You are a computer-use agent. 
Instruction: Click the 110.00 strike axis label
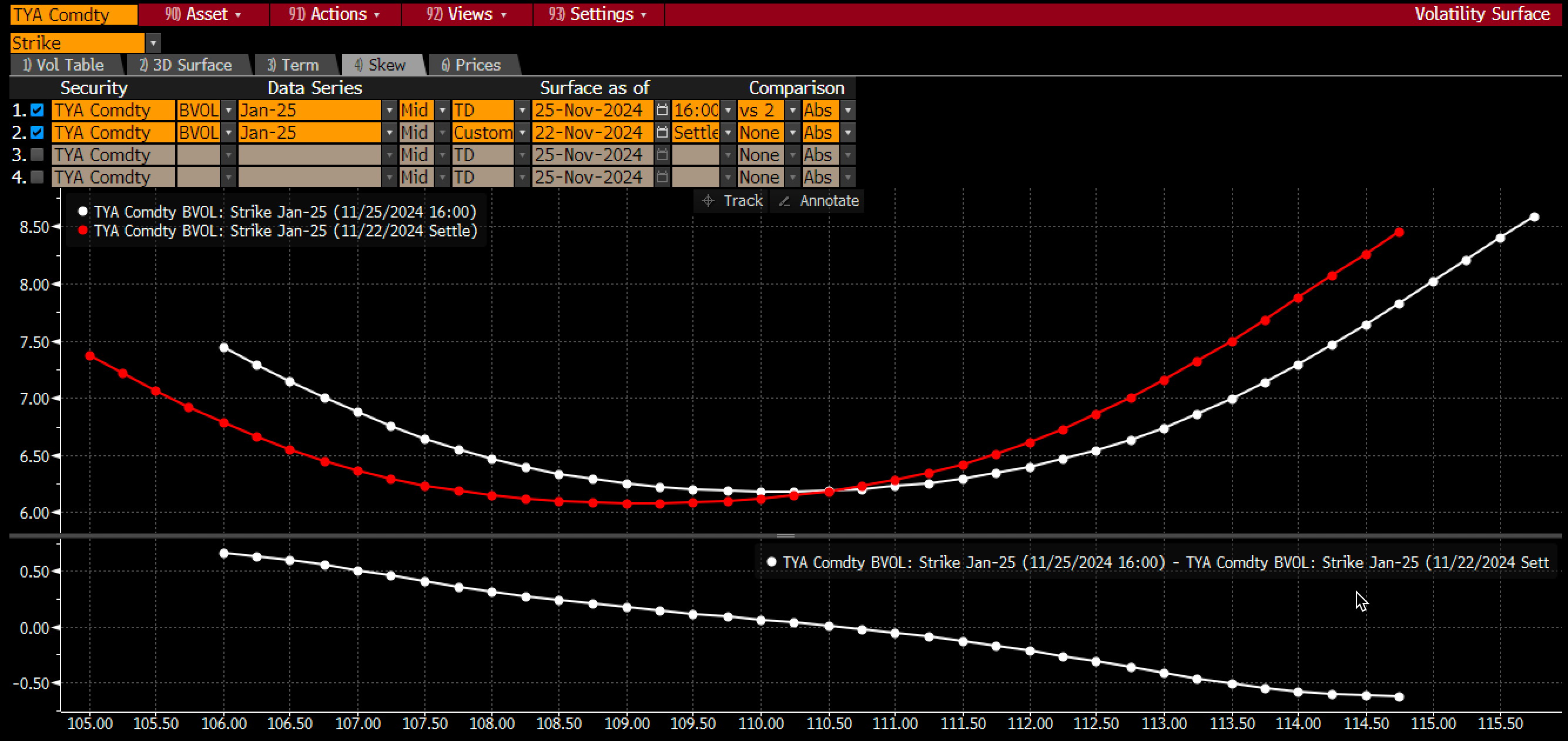(x=761, y=724)
